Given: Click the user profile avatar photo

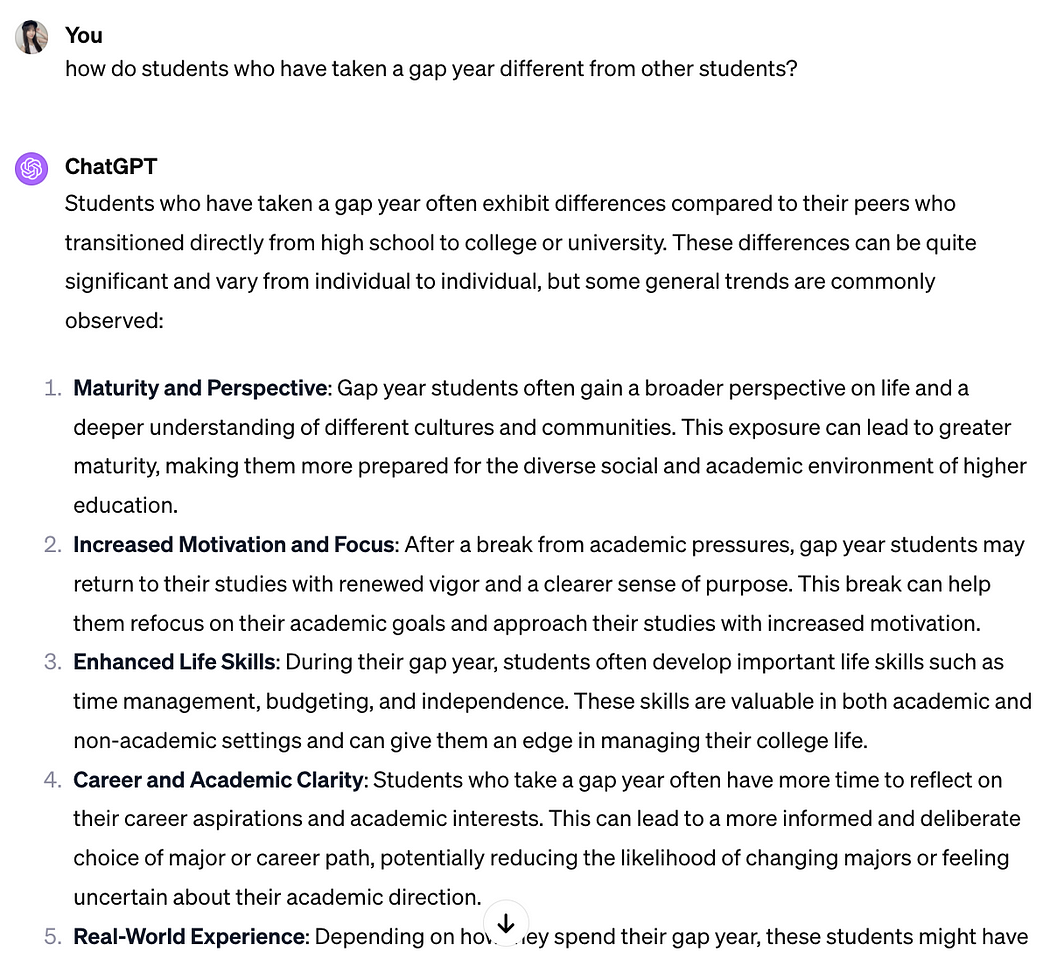Looking at the screenshot, I should click(x=32, y=37).
